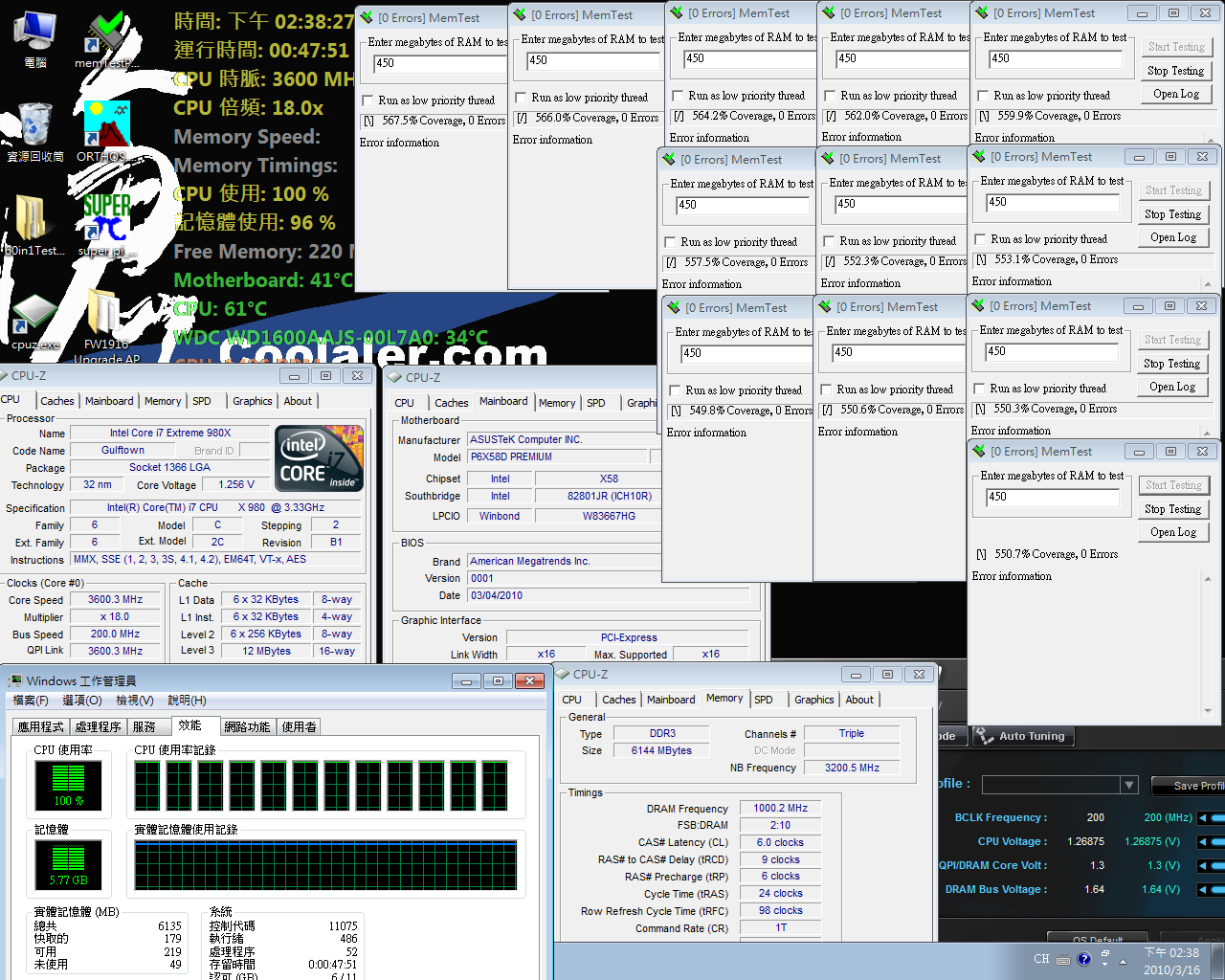The image size is (1225, 980).
Task: Click Open Log in 550.7% MemTest window
Action: tap(1173, 532)
